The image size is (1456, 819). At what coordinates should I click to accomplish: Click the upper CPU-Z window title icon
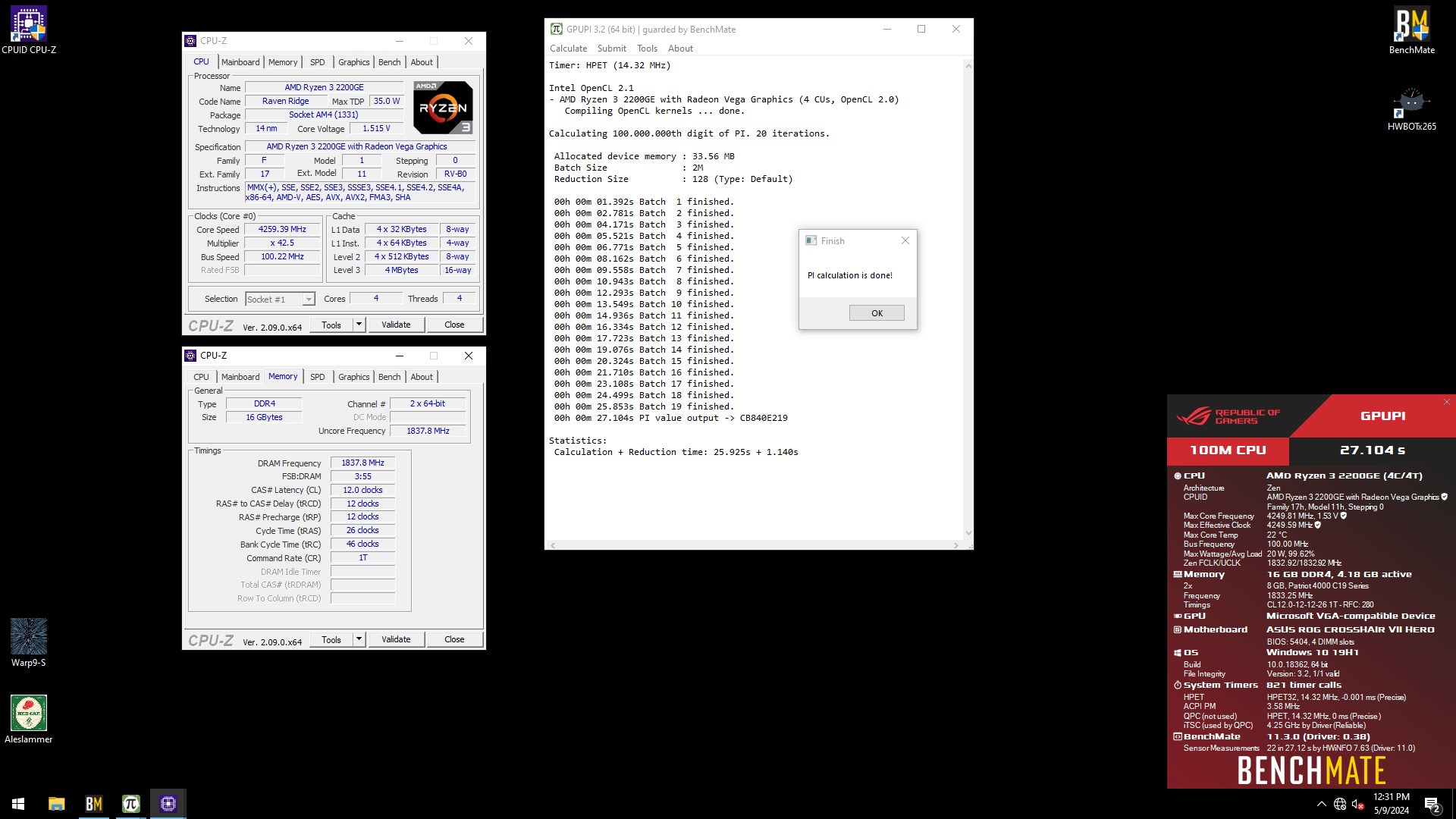pos(190,41)
